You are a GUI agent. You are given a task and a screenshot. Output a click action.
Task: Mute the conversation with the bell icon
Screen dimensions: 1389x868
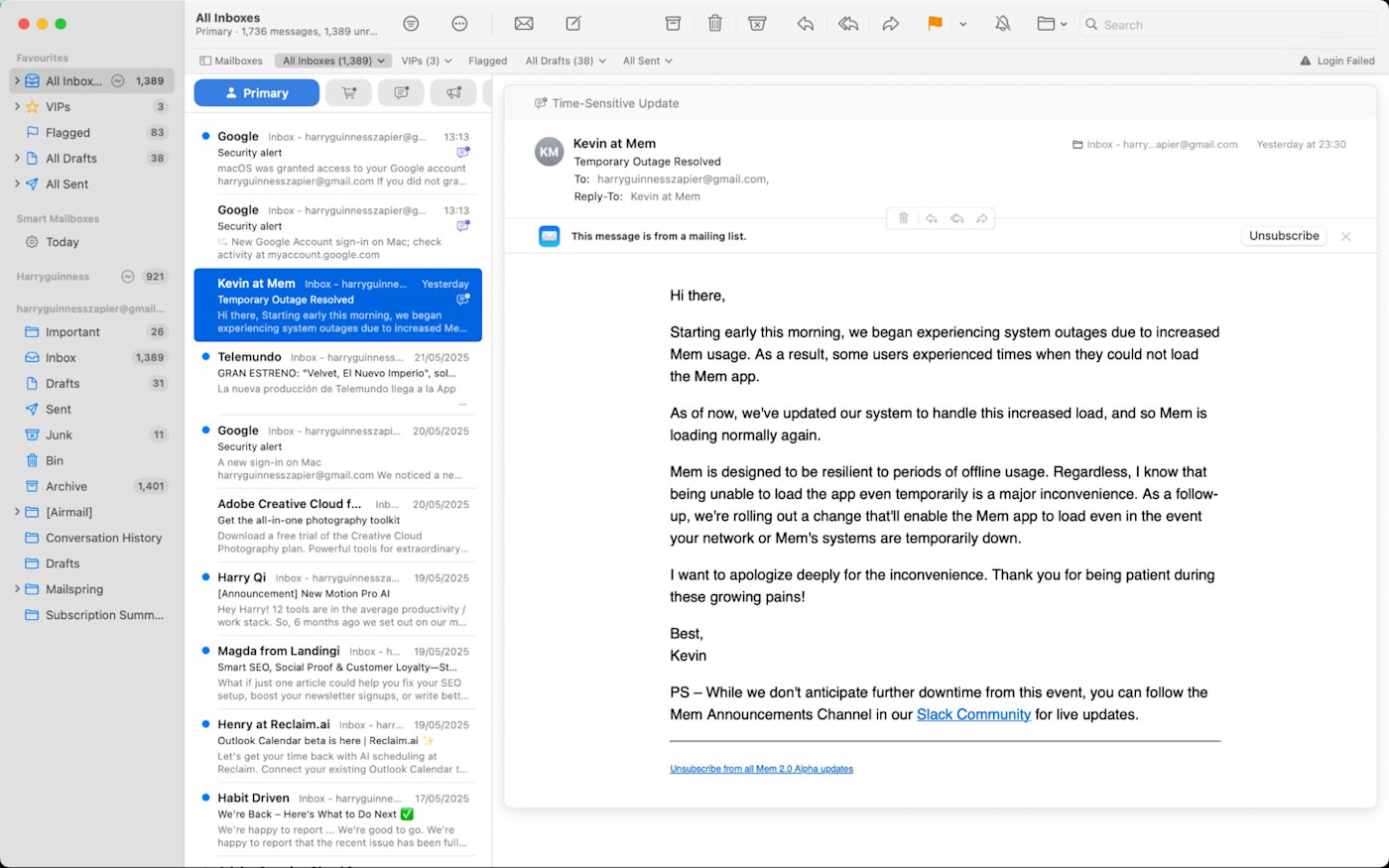(x=1003, y=24)
